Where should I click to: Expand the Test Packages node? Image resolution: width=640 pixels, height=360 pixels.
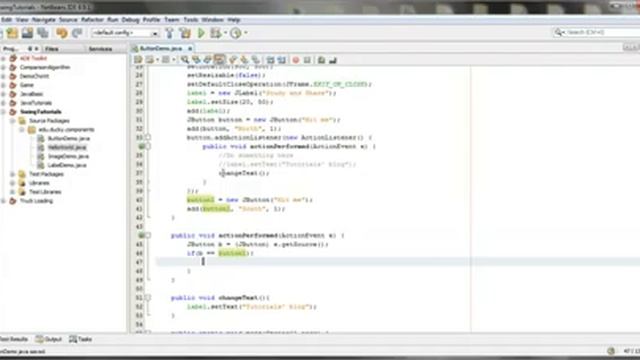(13, 174)
